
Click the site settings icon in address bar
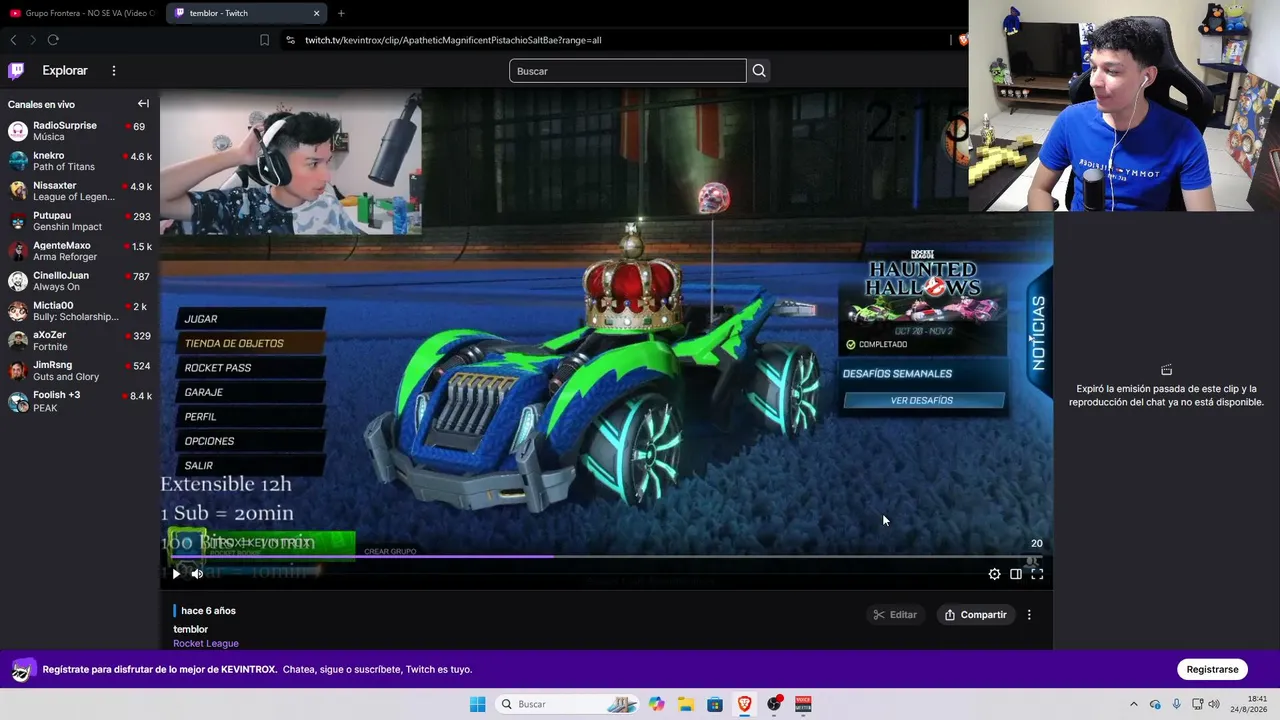(290, 40)
